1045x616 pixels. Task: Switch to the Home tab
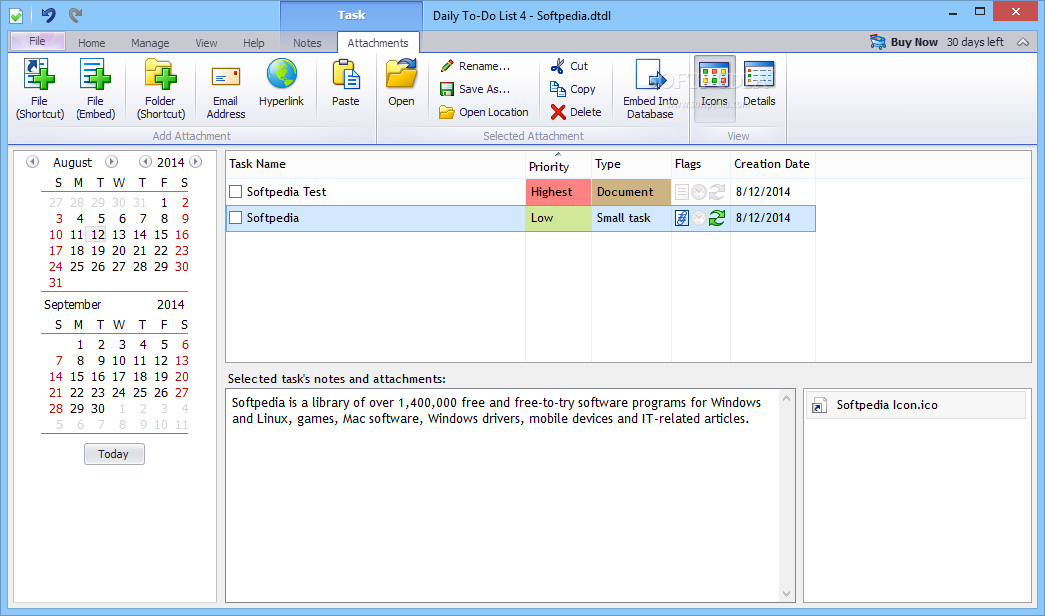coord(91,43)
